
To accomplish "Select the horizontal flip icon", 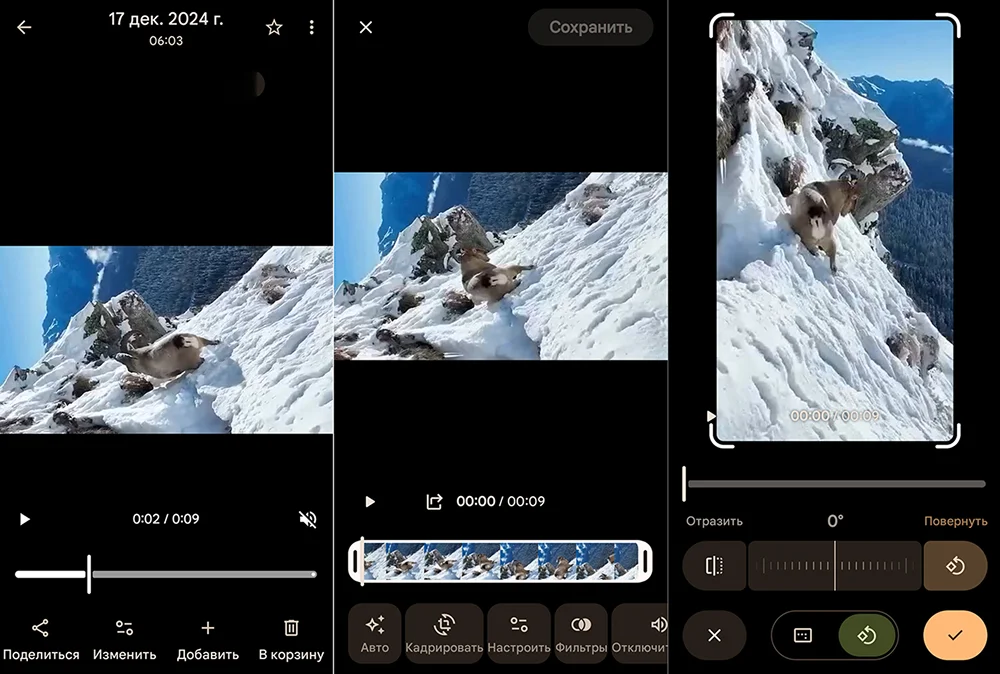I will [714, 565].
